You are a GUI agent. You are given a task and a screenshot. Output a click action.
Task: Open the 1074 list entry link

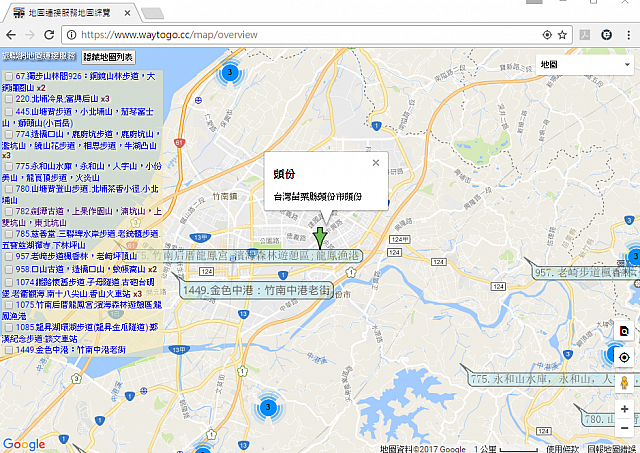coord(78,288)
